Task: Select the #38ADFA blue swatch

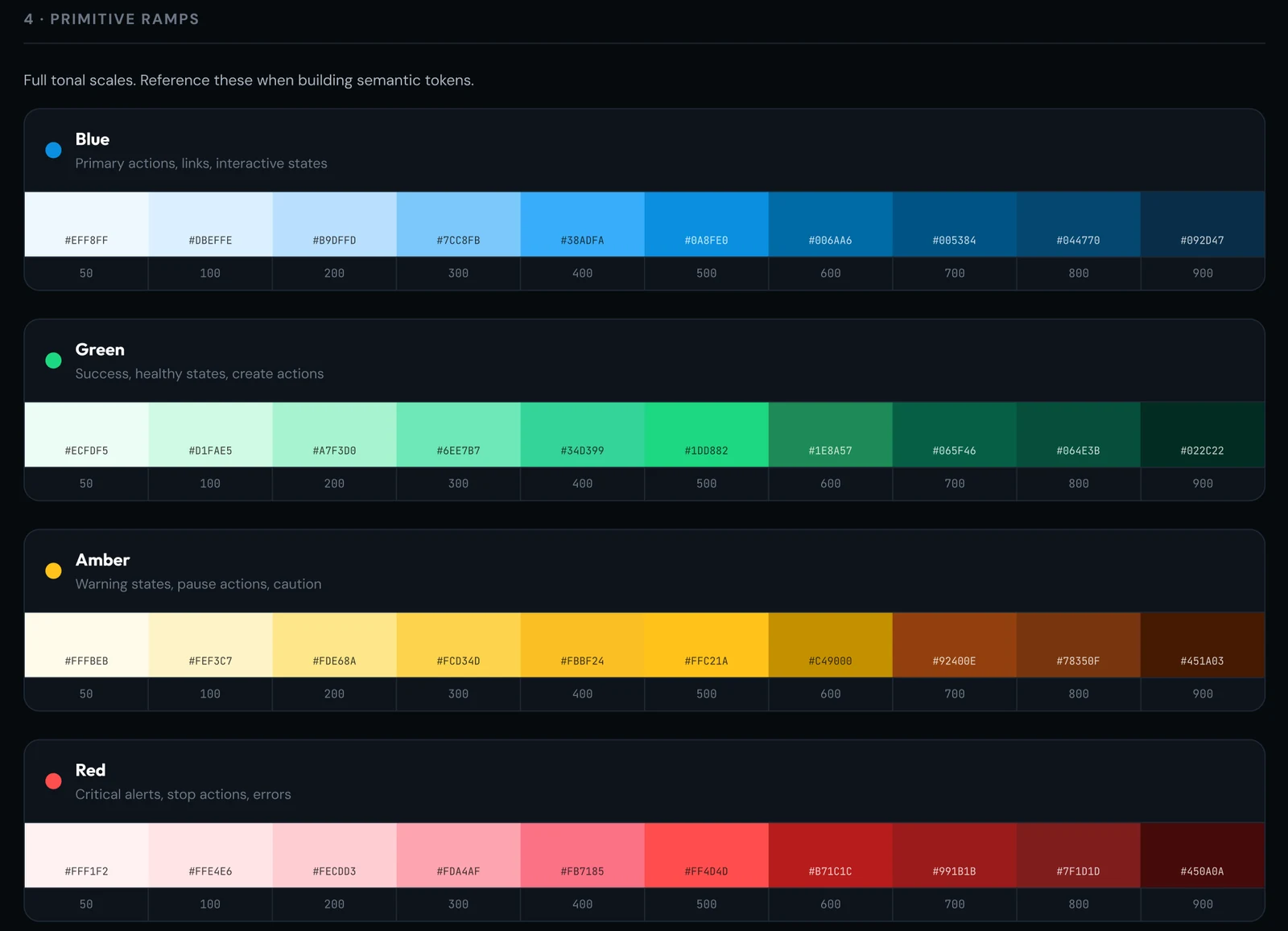Action: 583,225
